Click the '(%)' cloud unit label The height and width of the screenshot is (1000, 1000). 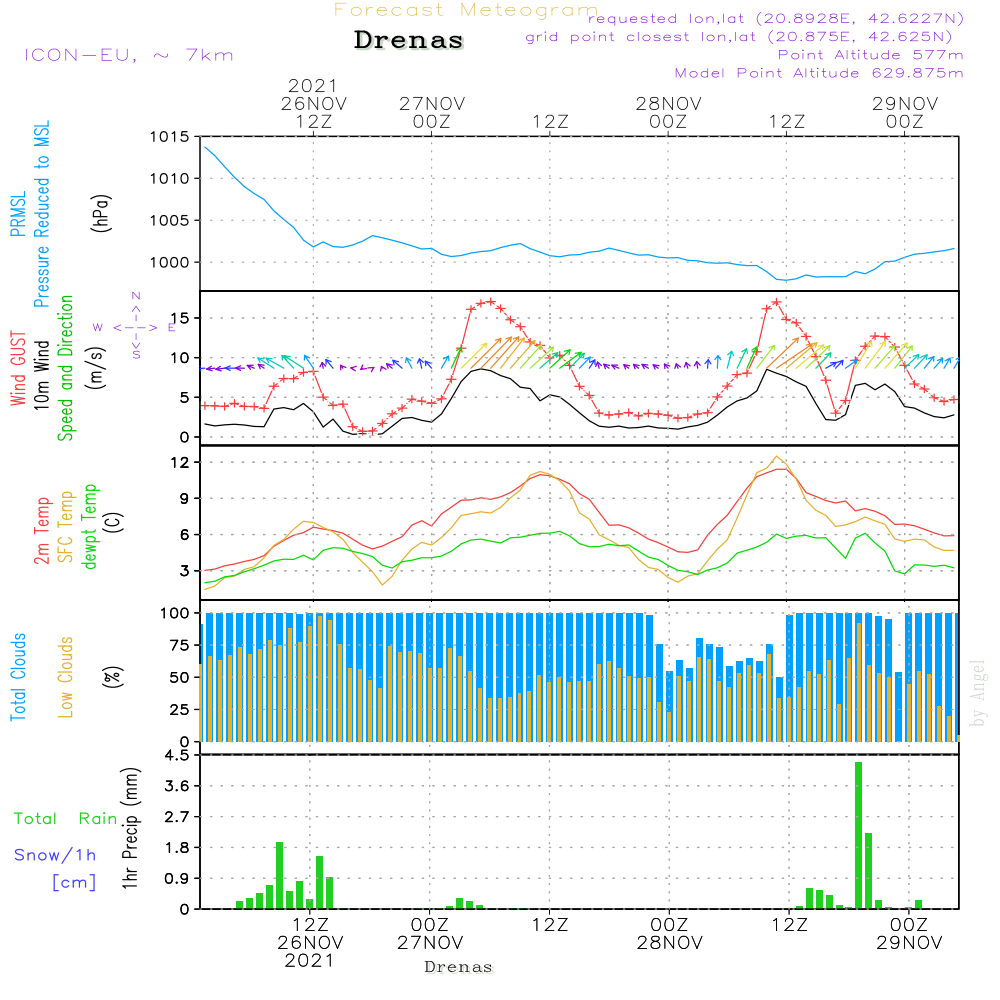point(114,677)
